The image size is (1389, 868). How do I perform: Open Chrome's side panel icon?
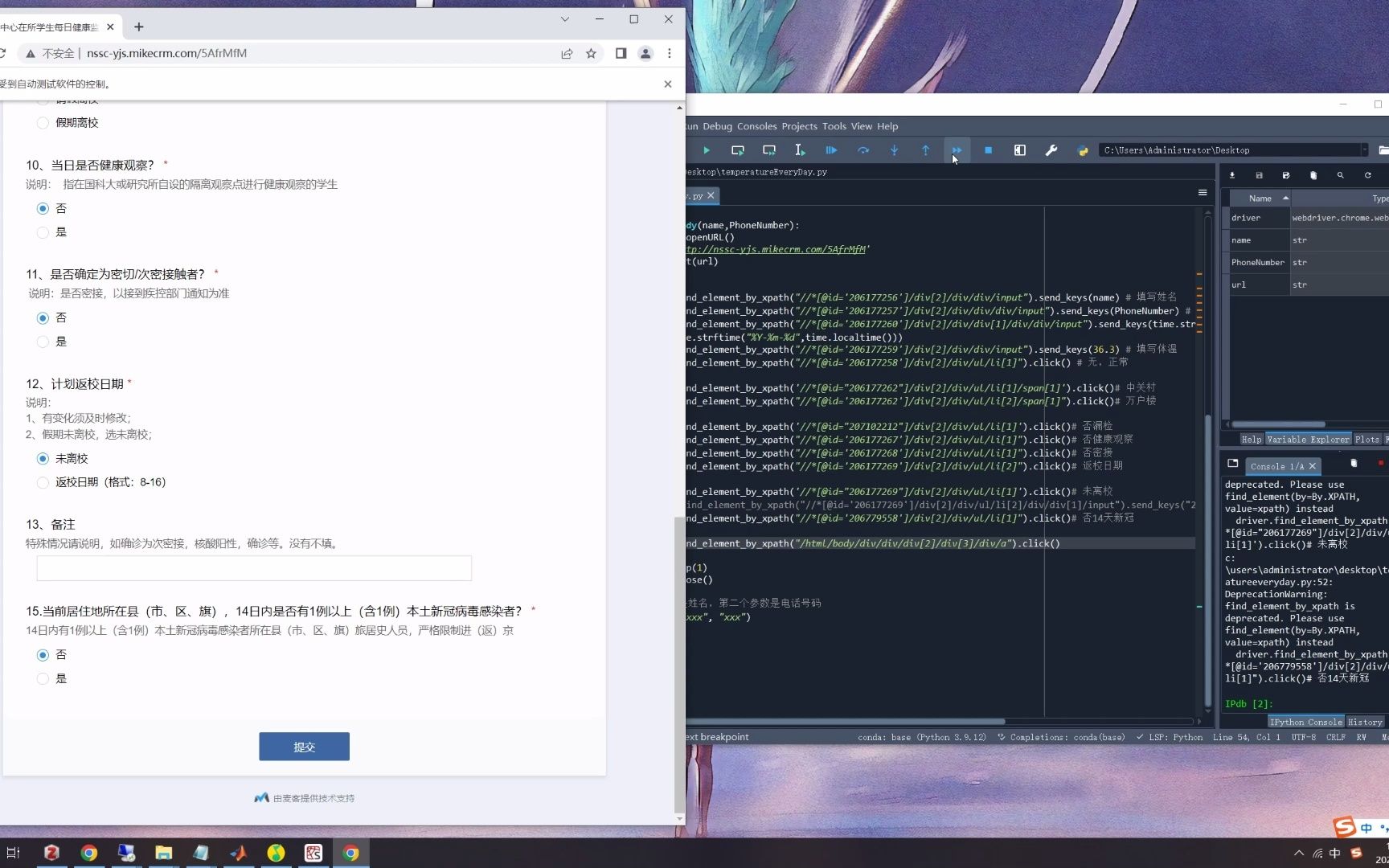(x=621, y=53)
